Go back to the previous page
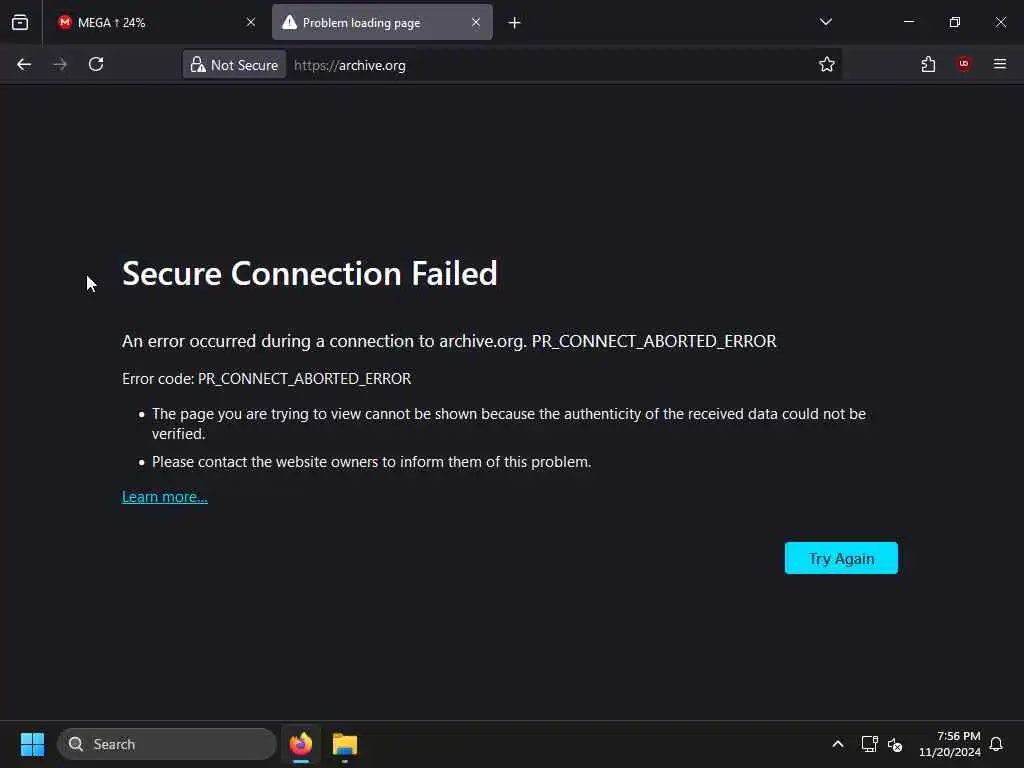 tap(24, 65)
